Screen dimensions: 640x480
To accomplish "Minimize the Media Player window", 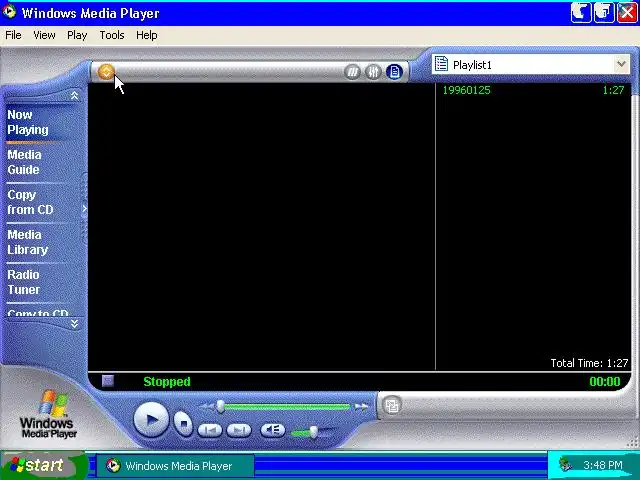I will [580, 13].
